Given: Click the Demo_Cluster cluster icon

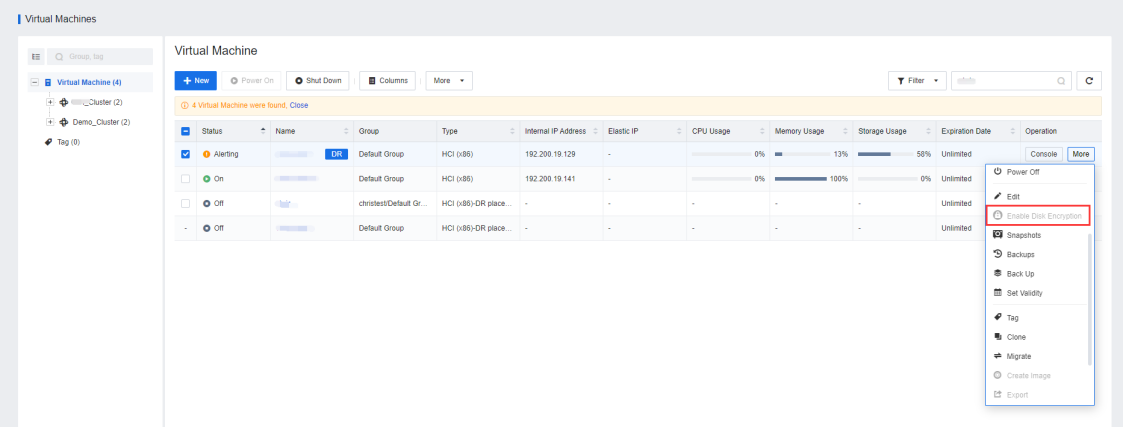Looking at the screenshot, I should click(64, 122).
